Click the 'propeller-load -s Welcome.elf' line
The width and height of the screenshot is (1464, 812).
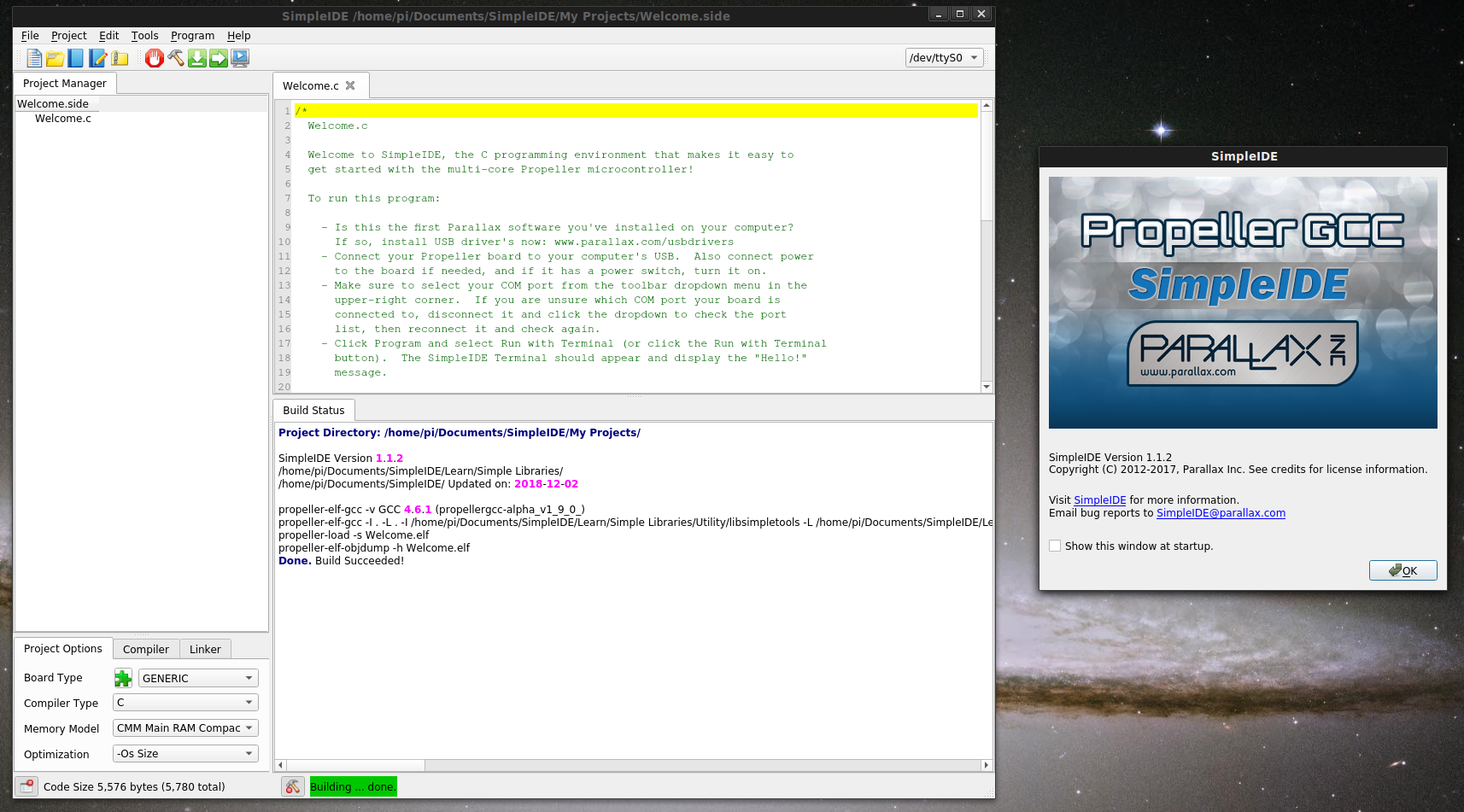point(354,535)
